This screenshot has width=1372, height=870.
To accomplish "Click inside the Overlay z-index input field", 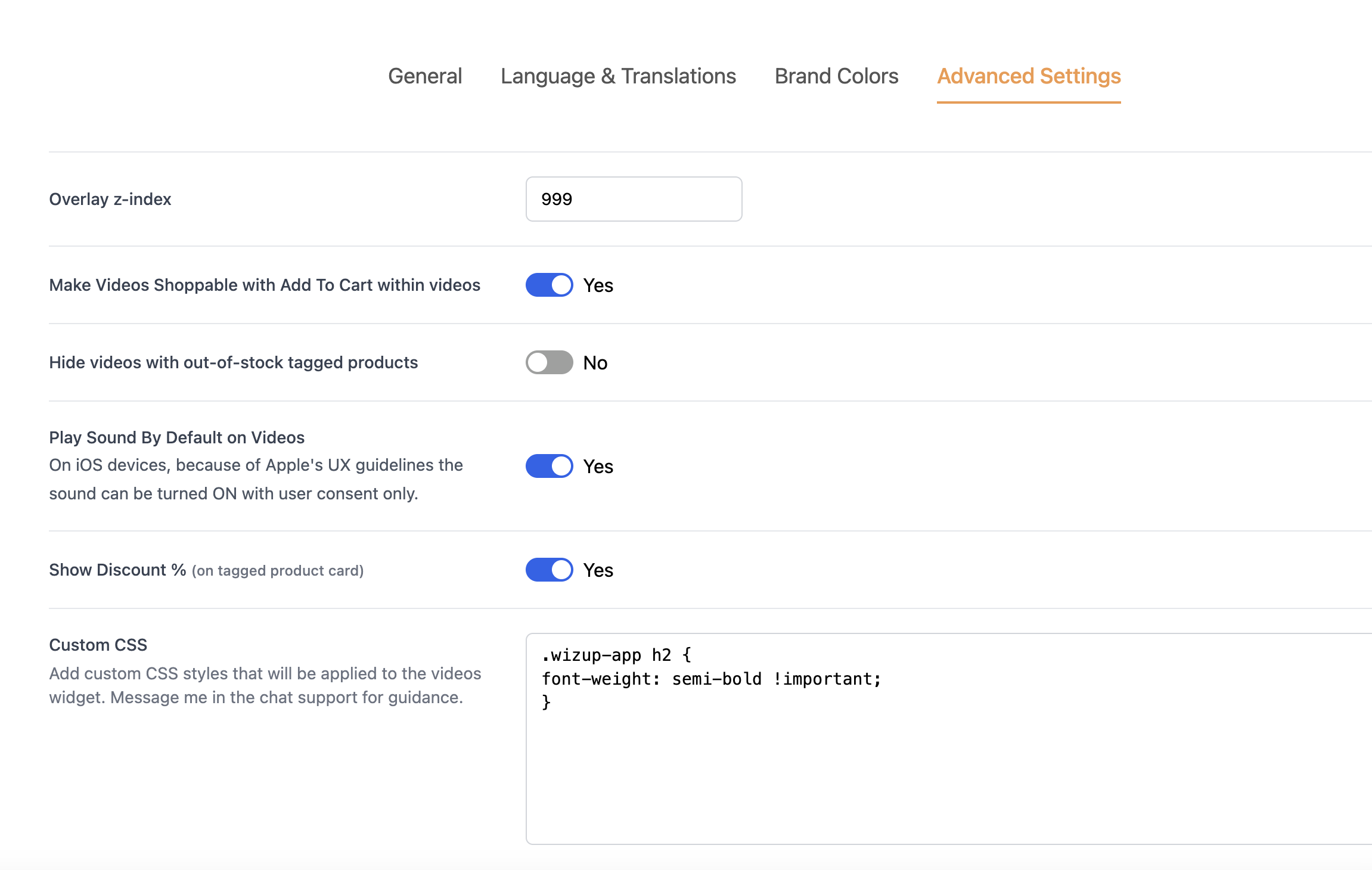I will [633, 198].
